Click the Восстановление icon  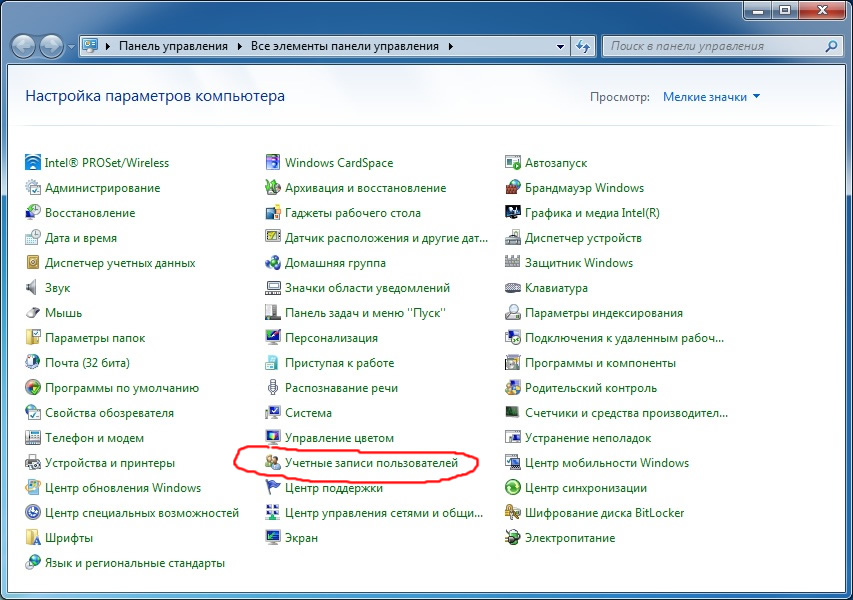33,213
